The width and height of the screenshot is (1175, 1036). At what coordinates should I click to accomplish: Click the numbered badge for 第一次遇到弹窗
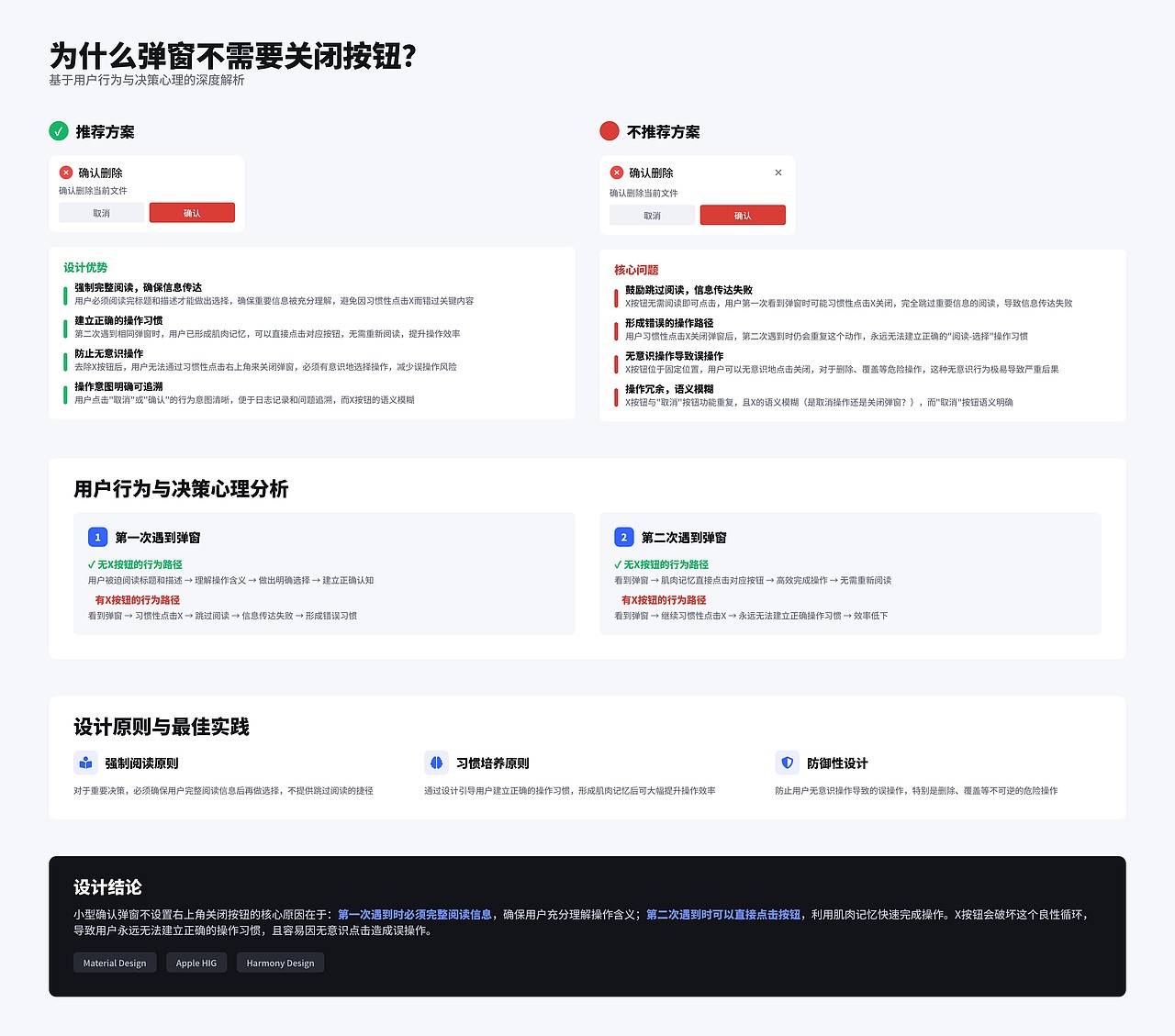(x=97, y=537)
